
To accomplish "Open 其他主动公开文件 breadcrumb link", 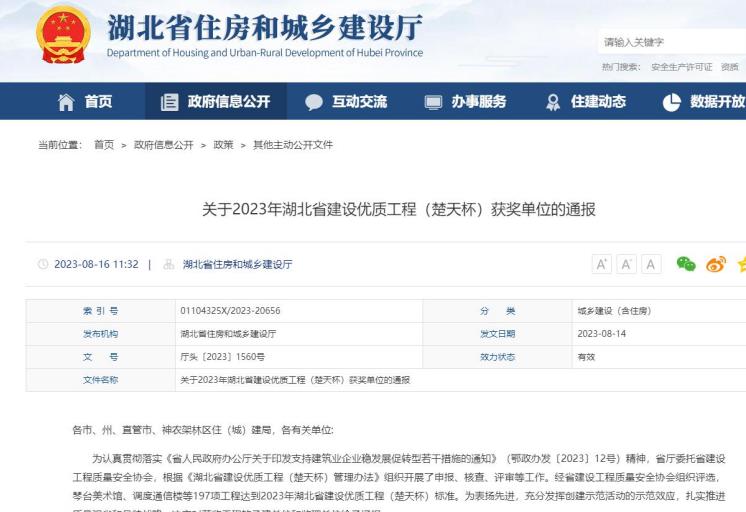I will click(292, 145).
